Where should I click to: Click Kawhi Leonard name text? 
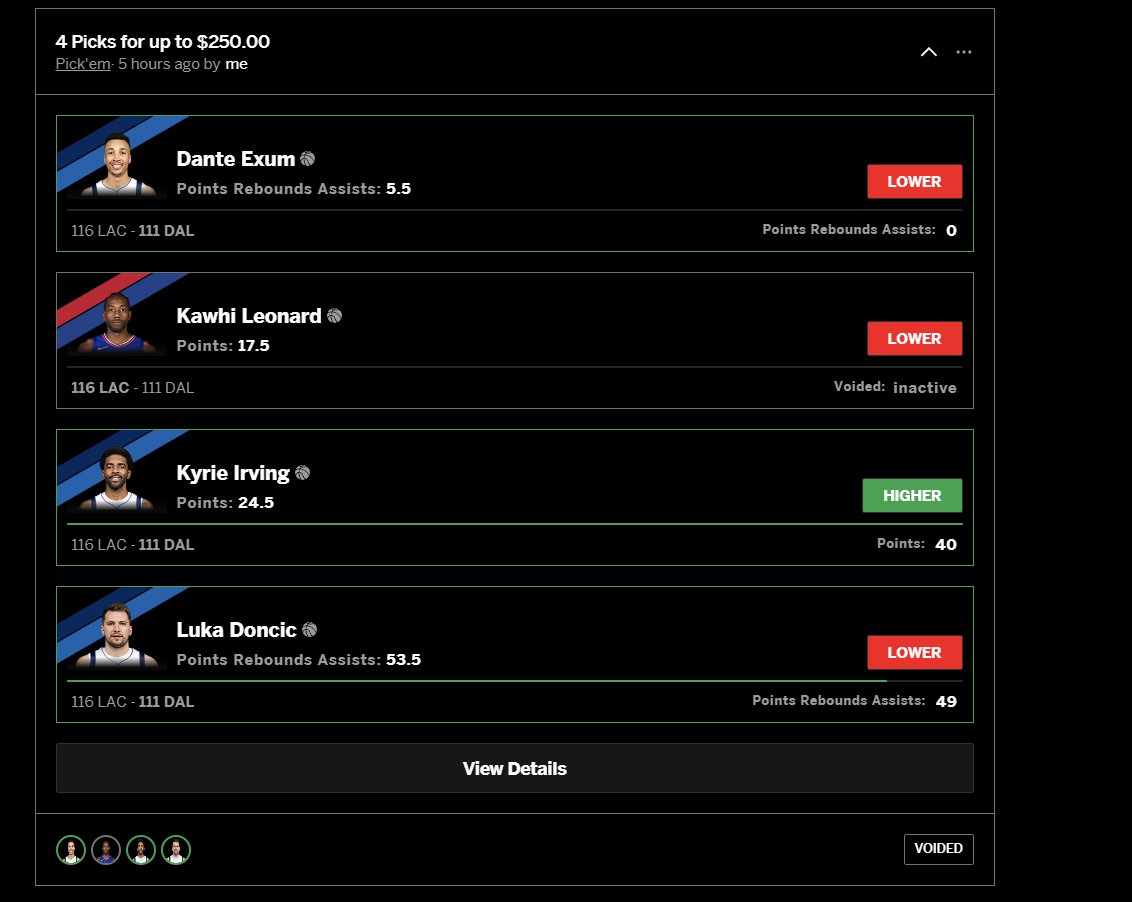pos(248,316)
